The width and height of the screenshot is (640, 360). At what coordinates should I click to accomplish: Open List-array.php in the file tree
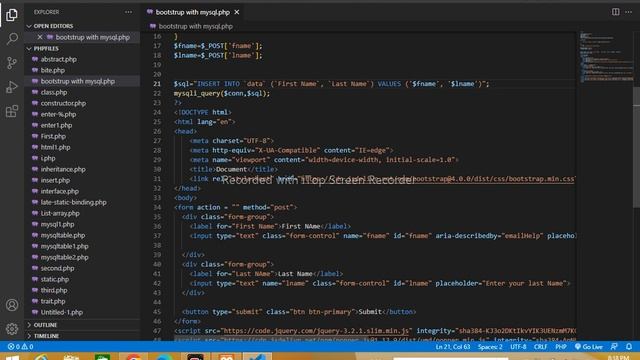click(x=60, y=213)
